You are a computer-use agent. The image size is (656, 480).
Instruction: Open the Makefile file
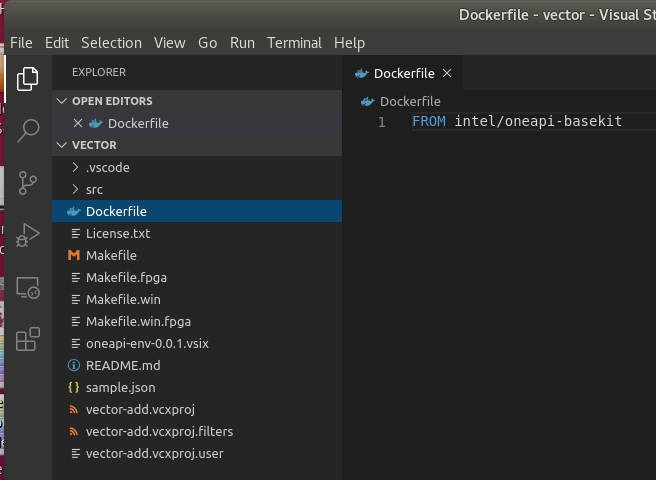pos(111,255)
